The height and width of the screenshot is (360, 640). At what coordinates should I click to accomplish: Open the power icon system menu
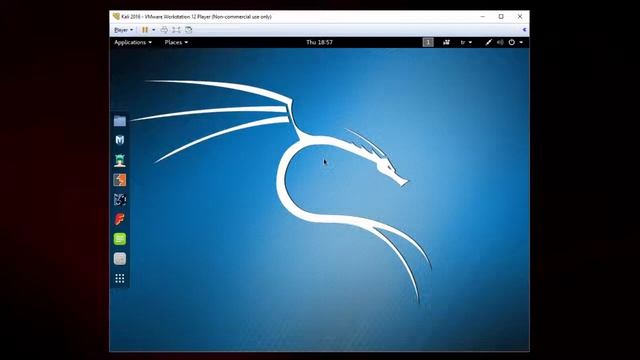[511, 42]
